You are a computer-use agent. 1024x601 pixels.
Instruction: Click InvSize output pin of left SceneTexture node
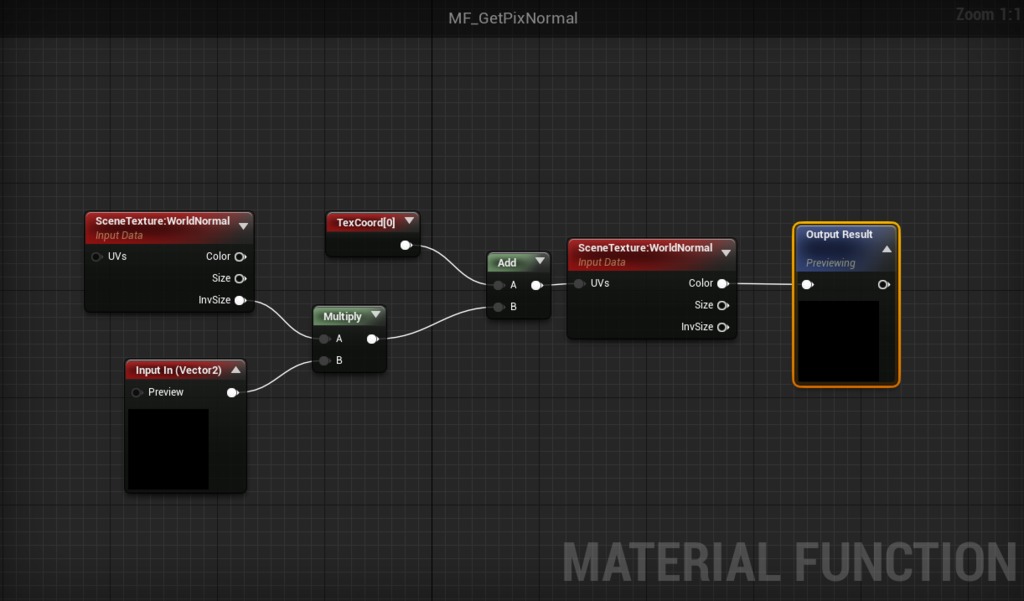pyautogui.click(x=240, y=300)
